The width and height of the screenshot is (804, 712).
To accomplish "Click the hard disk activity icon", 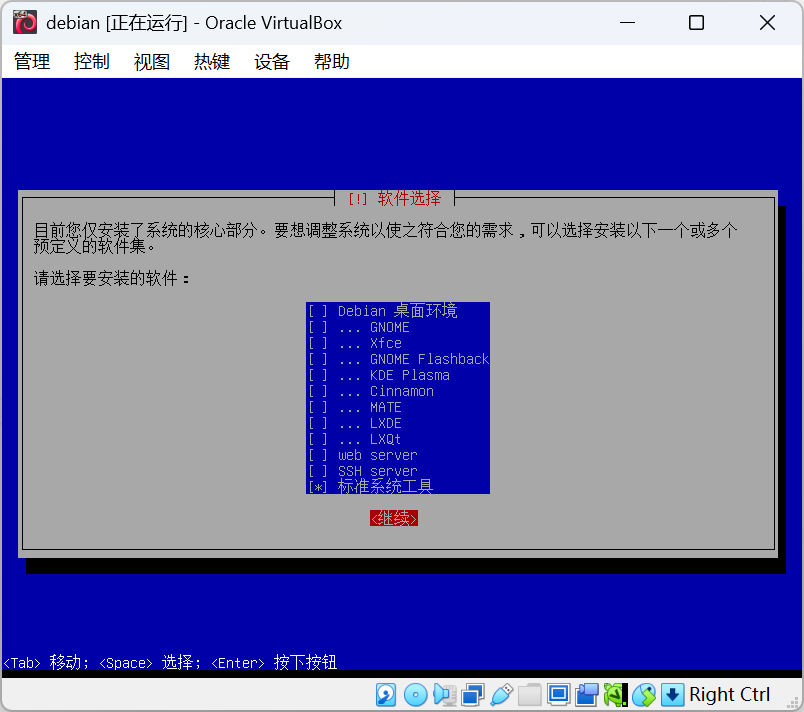I will 386,695.
